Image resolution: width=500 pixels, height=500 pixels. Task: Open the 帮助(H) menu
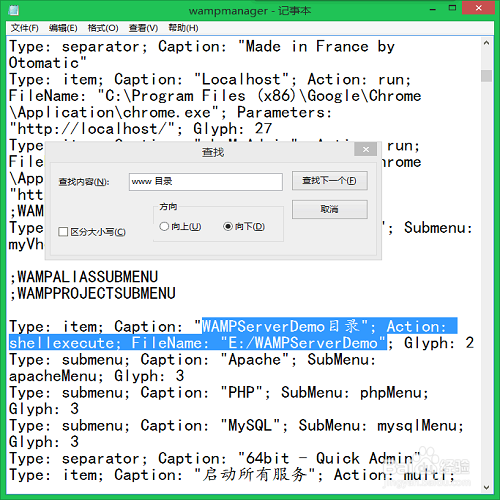tap(183, 28)
